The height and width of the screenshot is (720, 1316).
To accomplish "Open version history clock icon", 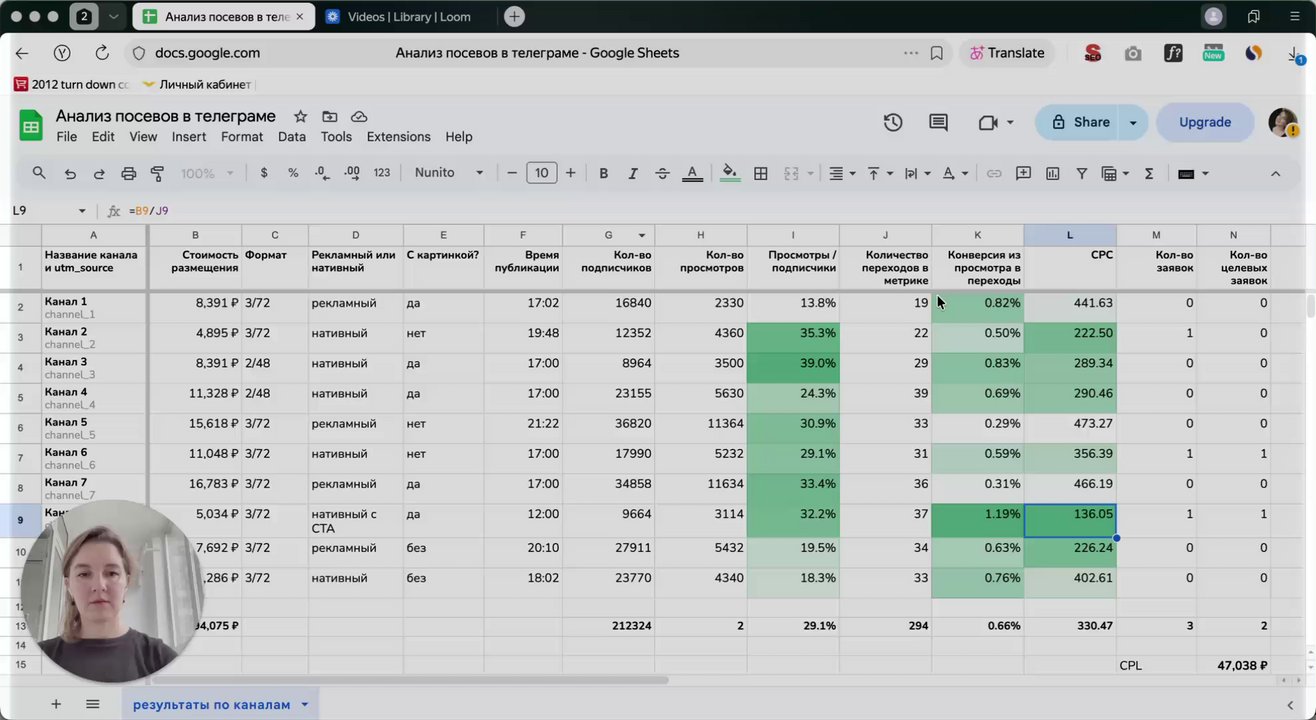I will (x=893, y=122).
